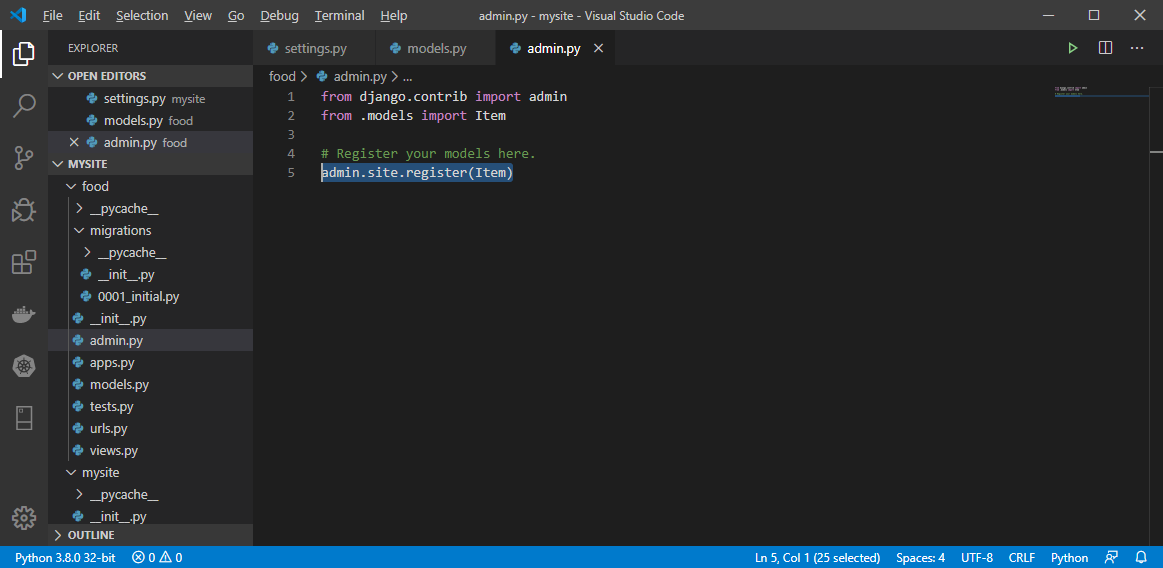Open the Debug (bug) view icon
Viewport: 1163px width, 568px height.
click(24, 211)
